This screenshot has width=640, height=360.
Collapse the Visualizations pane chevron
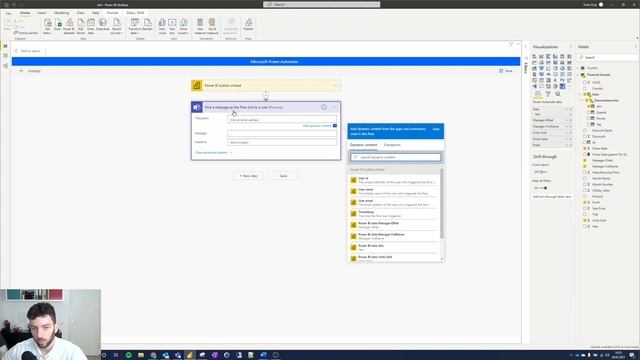point(571,47)
